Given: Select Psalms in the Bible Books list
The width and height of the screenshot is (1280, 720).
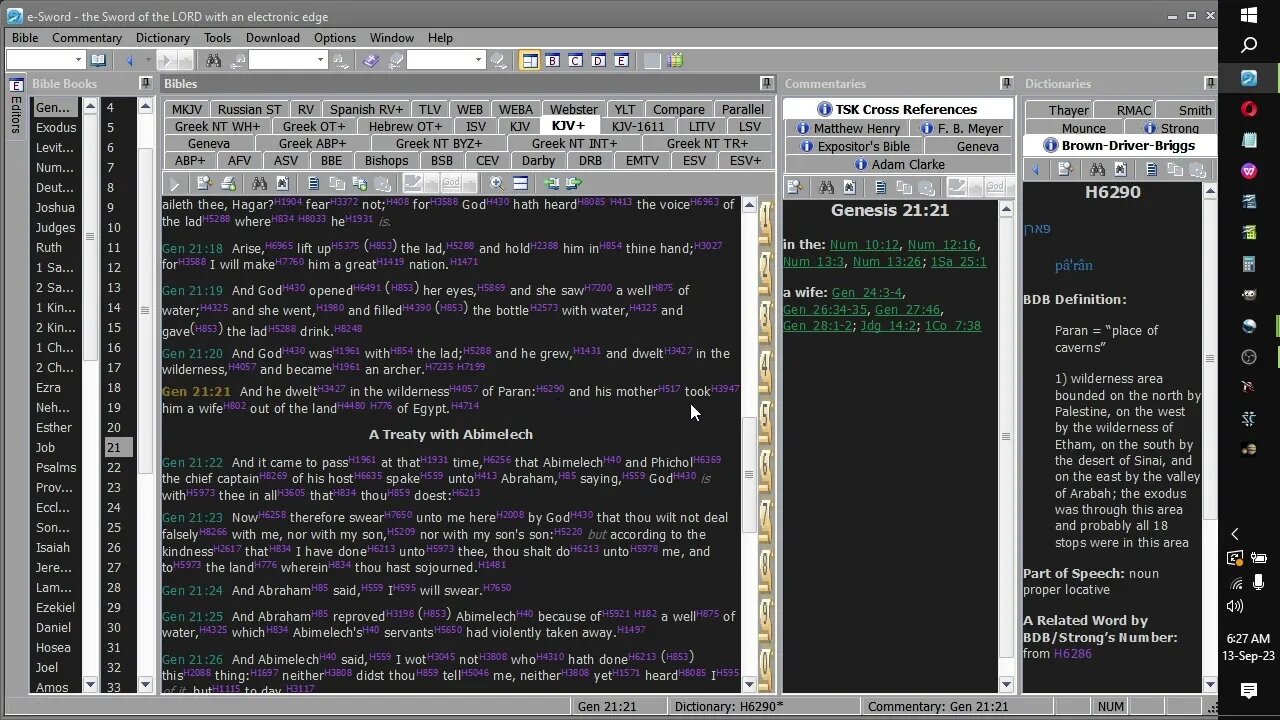Looking at the screenshot, I should tap(56, 467).
